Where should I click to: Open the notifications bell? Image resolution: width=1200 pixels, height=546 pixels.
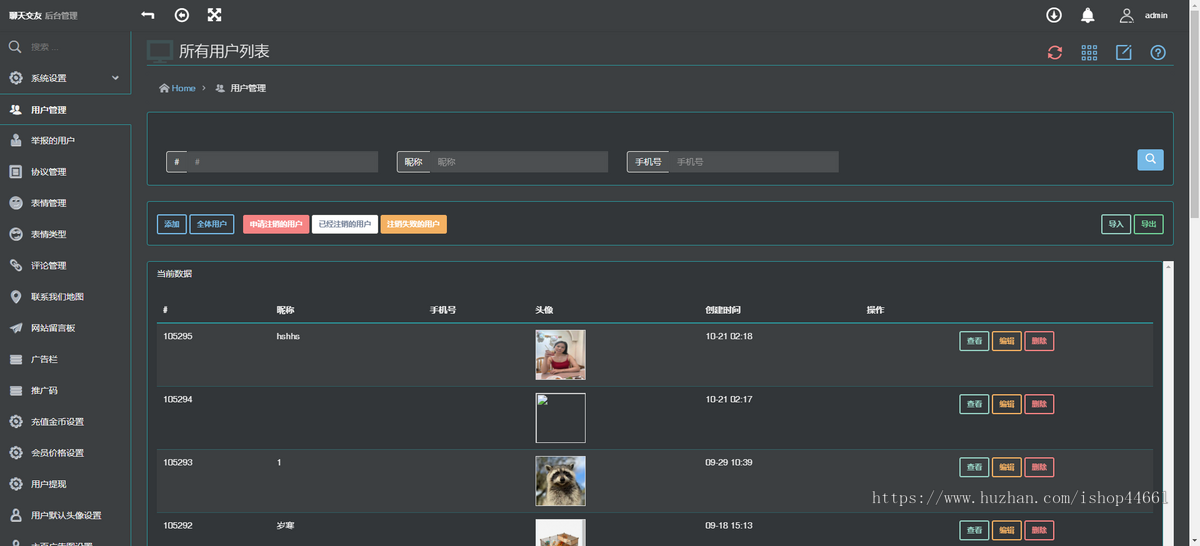[x=1088, y=15]
